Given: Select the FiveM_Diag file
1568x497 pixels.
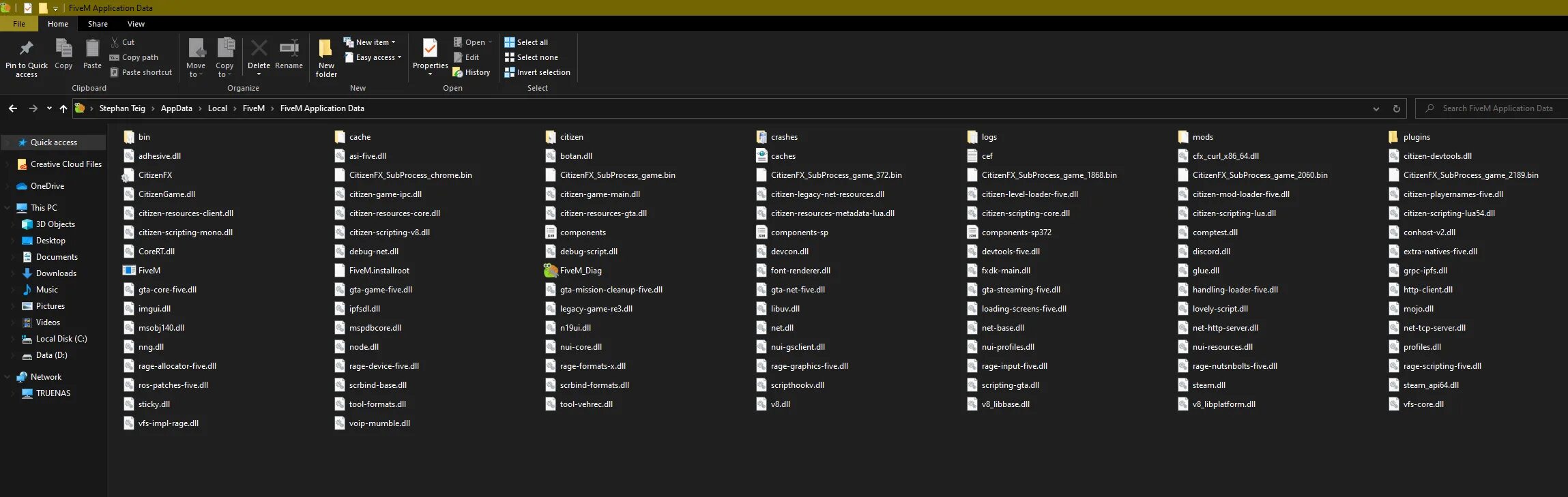Looking at the screenshot, I should click(x=573, y=271).
